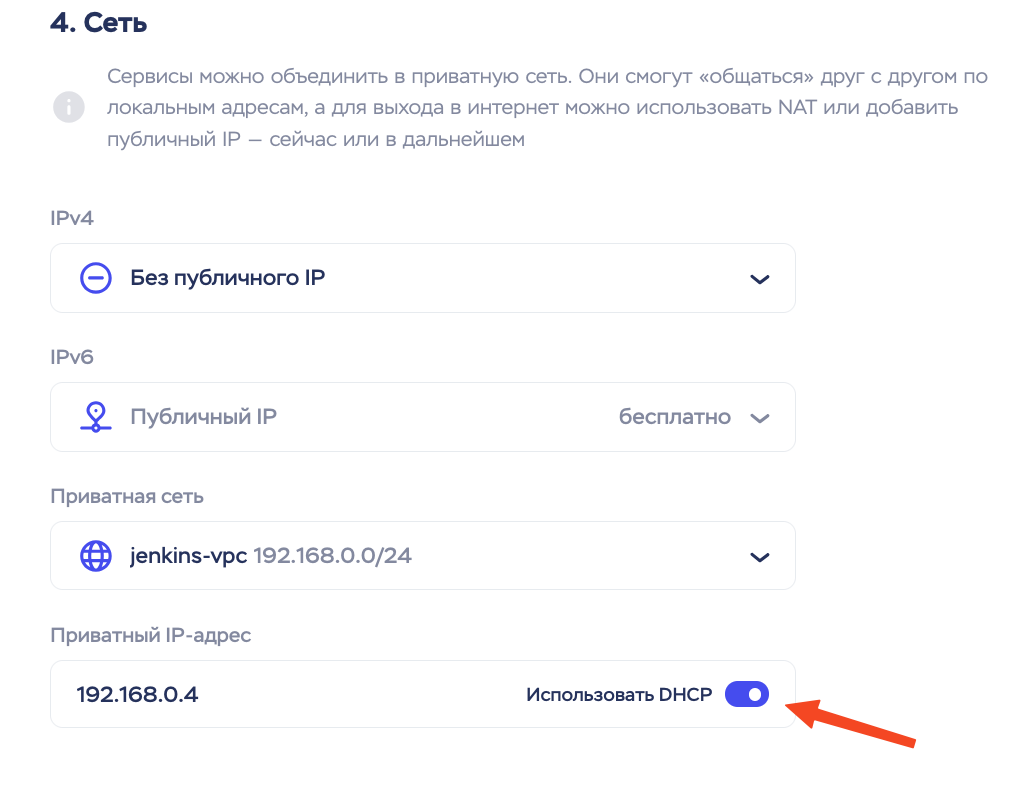The image size is (1032, 794).
Task: Expand the Приватная сеть dropdown chevron
Action: [x=760, y=557]
